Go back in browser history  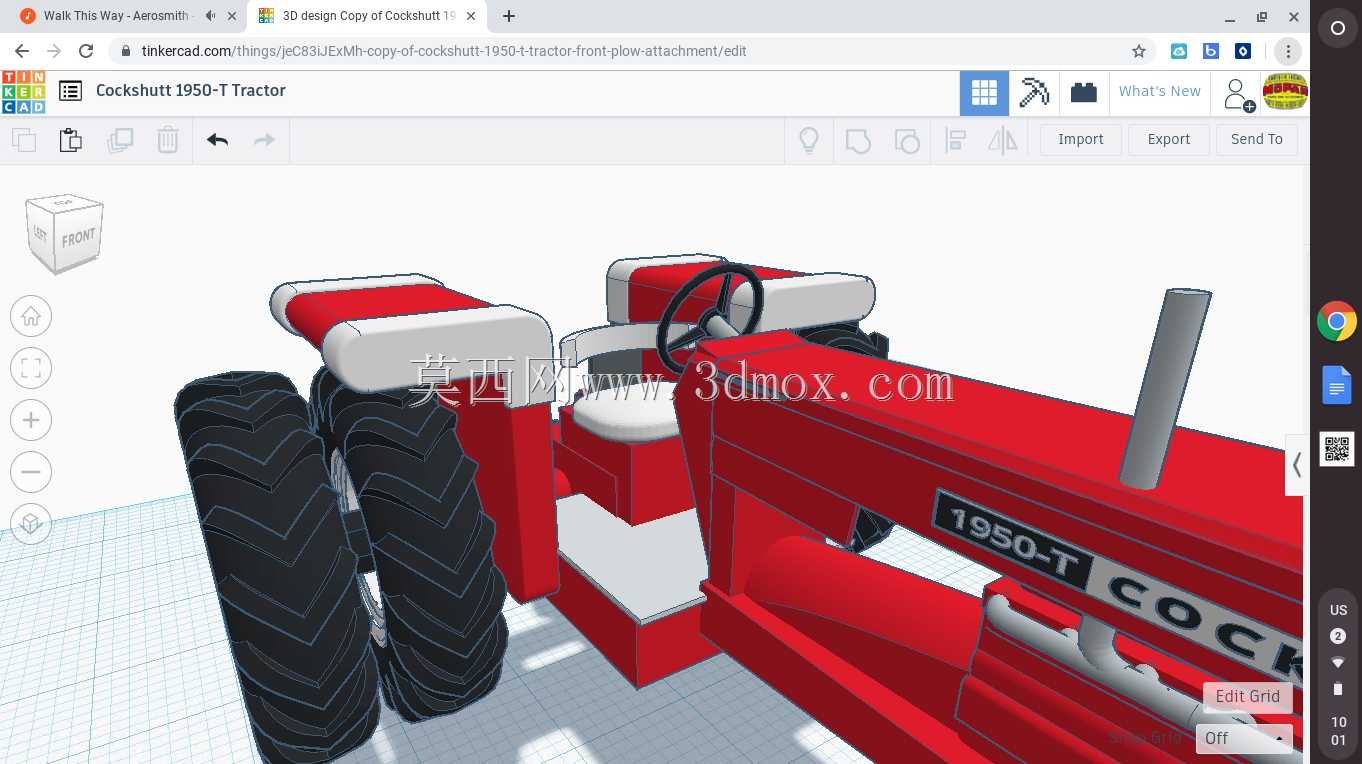22,51
